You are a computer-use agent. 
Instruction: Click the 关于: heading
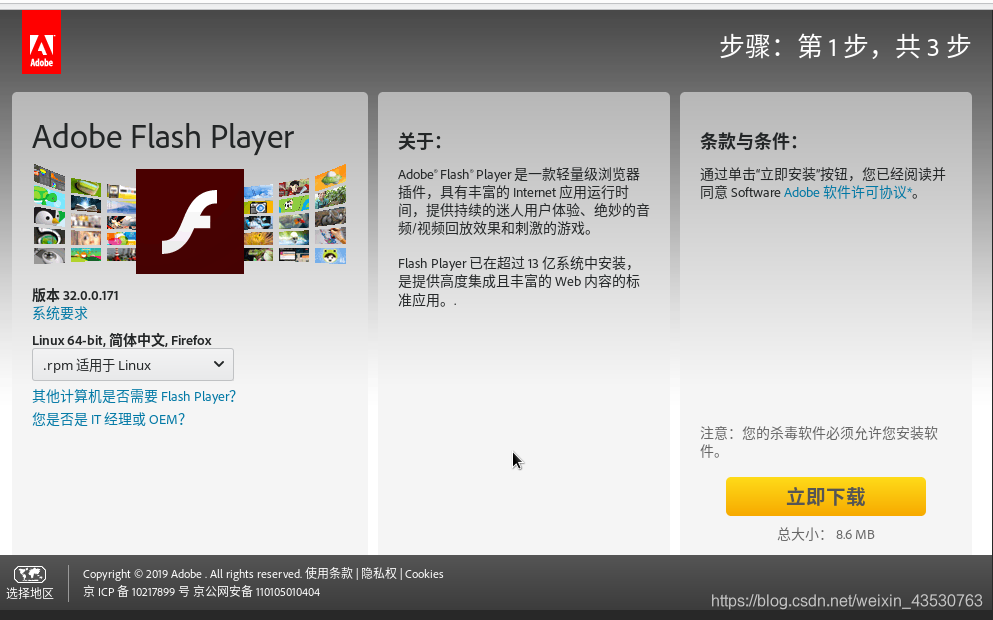pyautogui.click(x=419, y=141)
